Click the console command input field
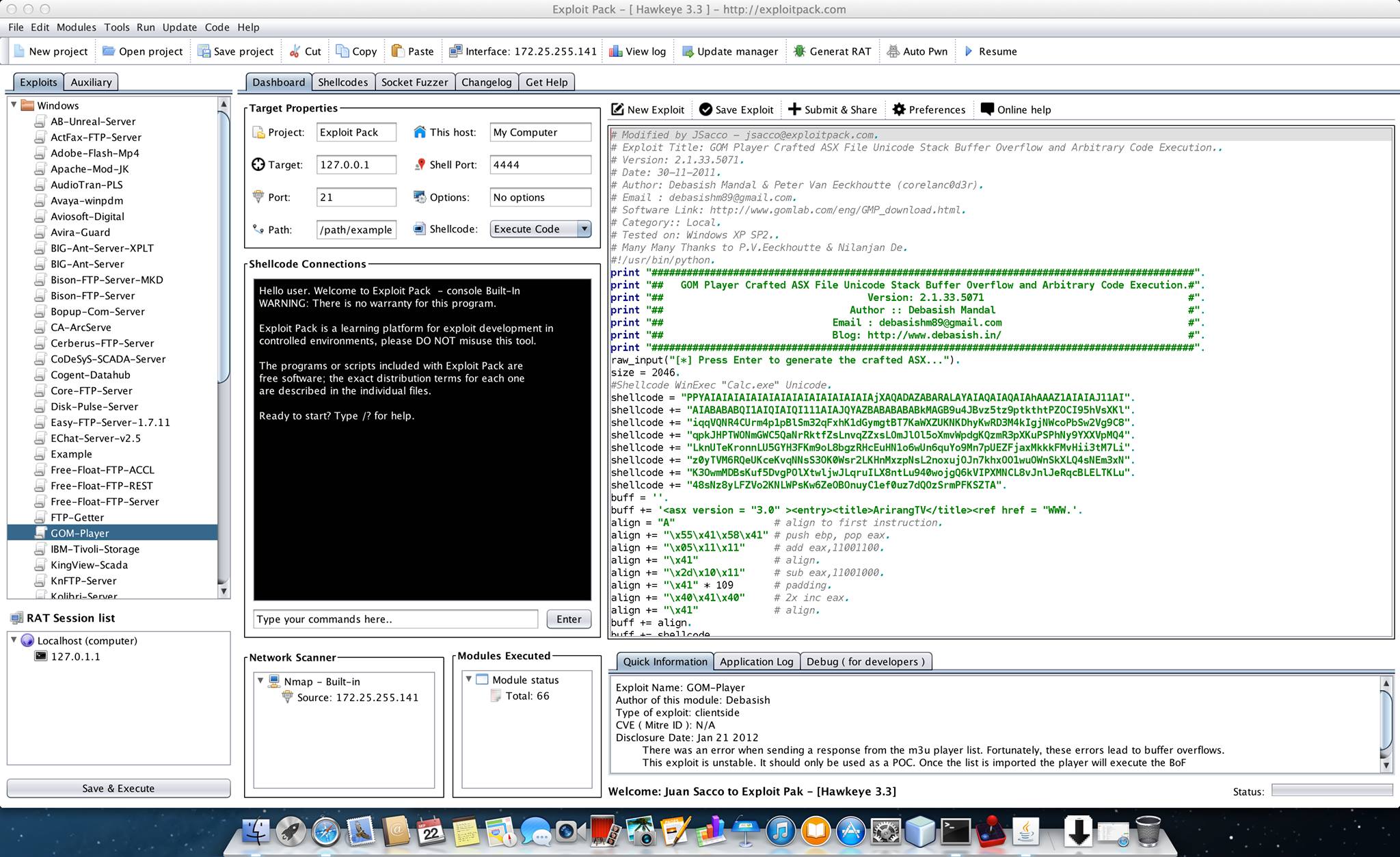 coord(395,619)
